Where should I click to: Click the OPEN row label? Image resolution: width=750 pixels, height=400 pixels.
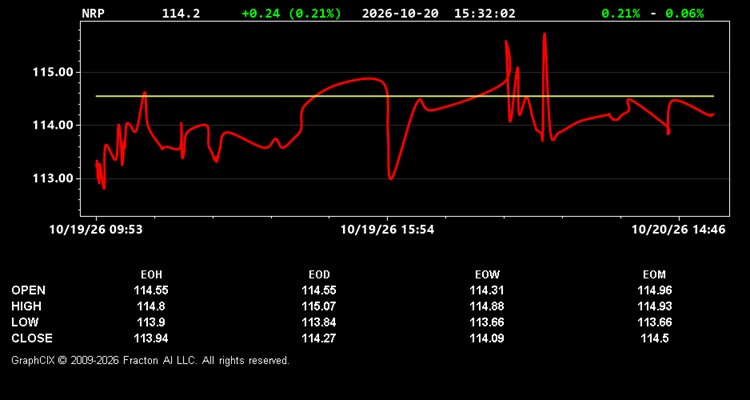point(29,290)
